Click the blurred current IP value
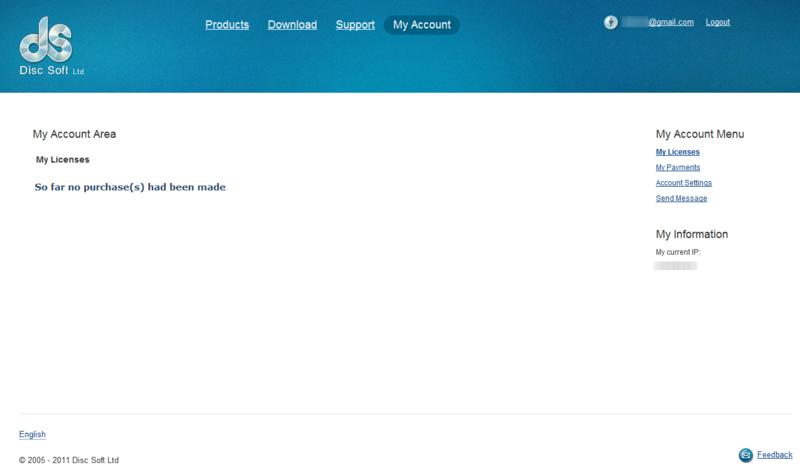Image resolution: width=800 pixels, height=468 pixels. [676, 267]
